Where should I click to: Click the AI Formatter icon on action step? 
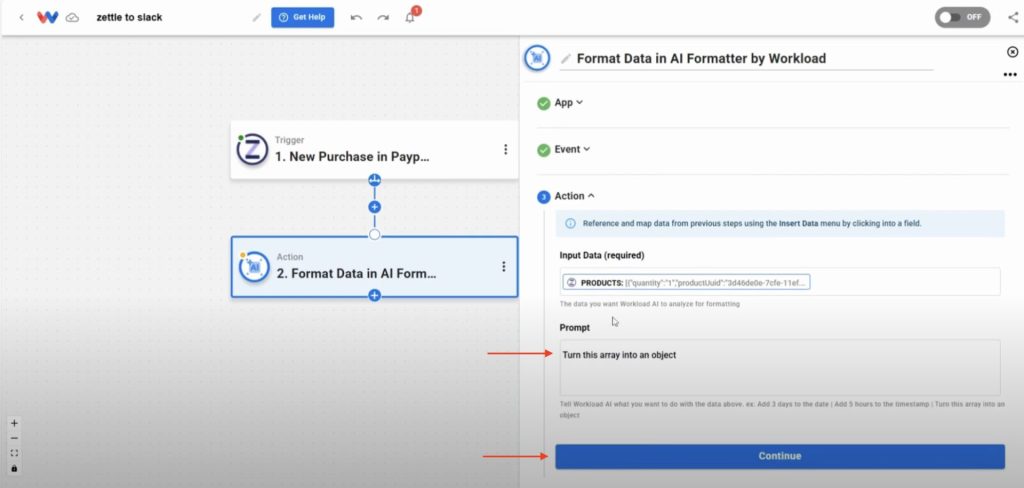click(x=253, y=267)
